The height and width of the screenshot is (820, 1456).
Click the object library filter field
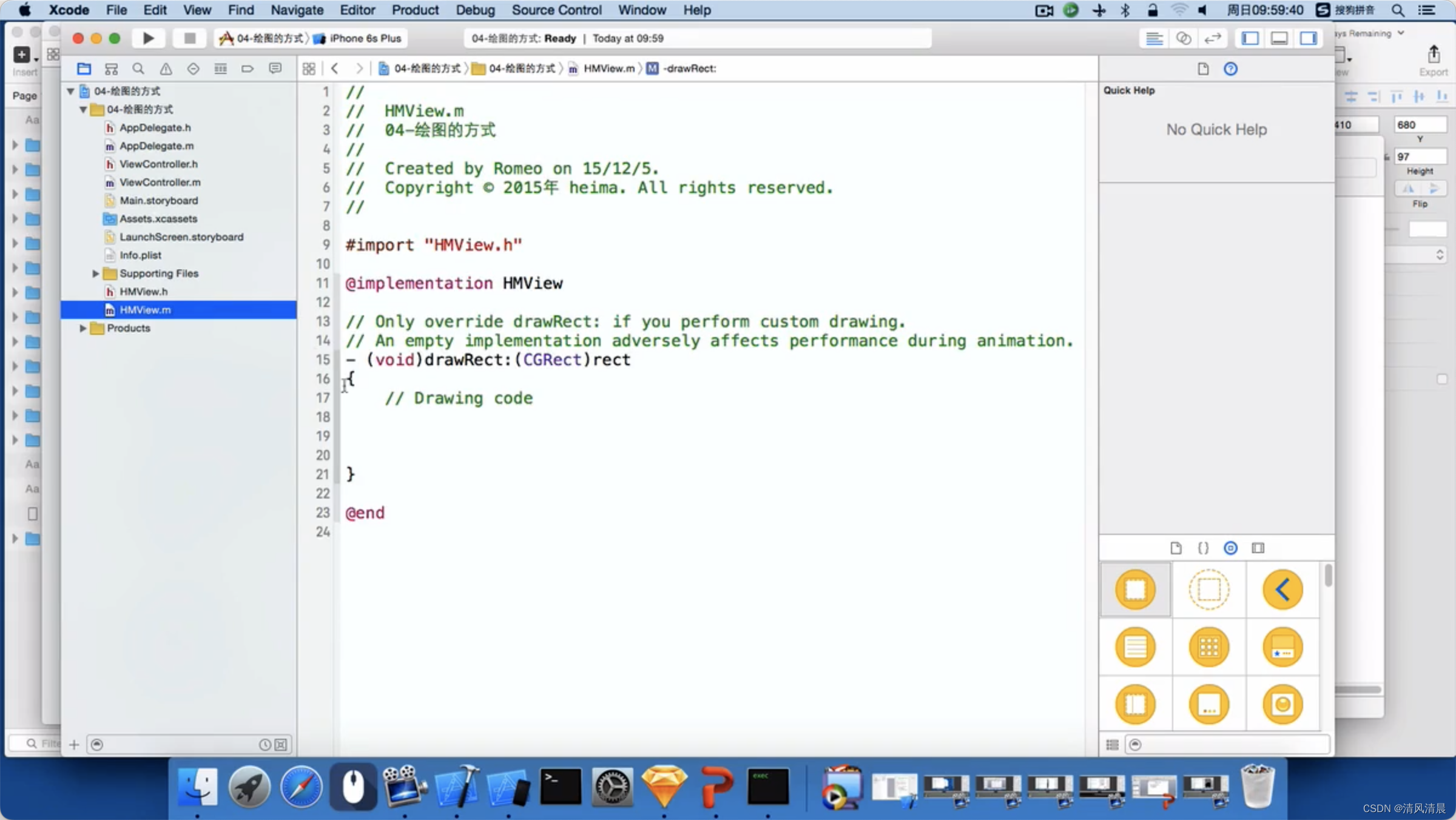[x=1228, y=744]
